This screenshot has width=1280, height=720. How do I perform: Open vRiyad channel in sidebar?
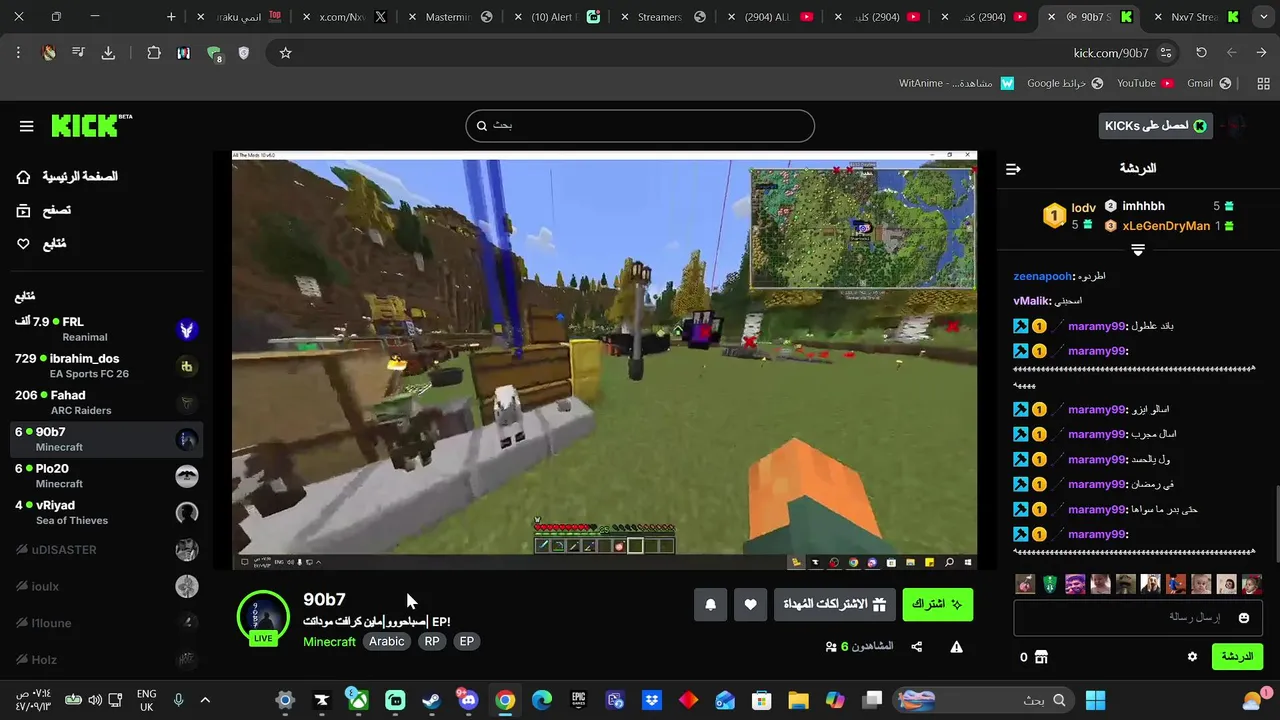pos(106,513)
